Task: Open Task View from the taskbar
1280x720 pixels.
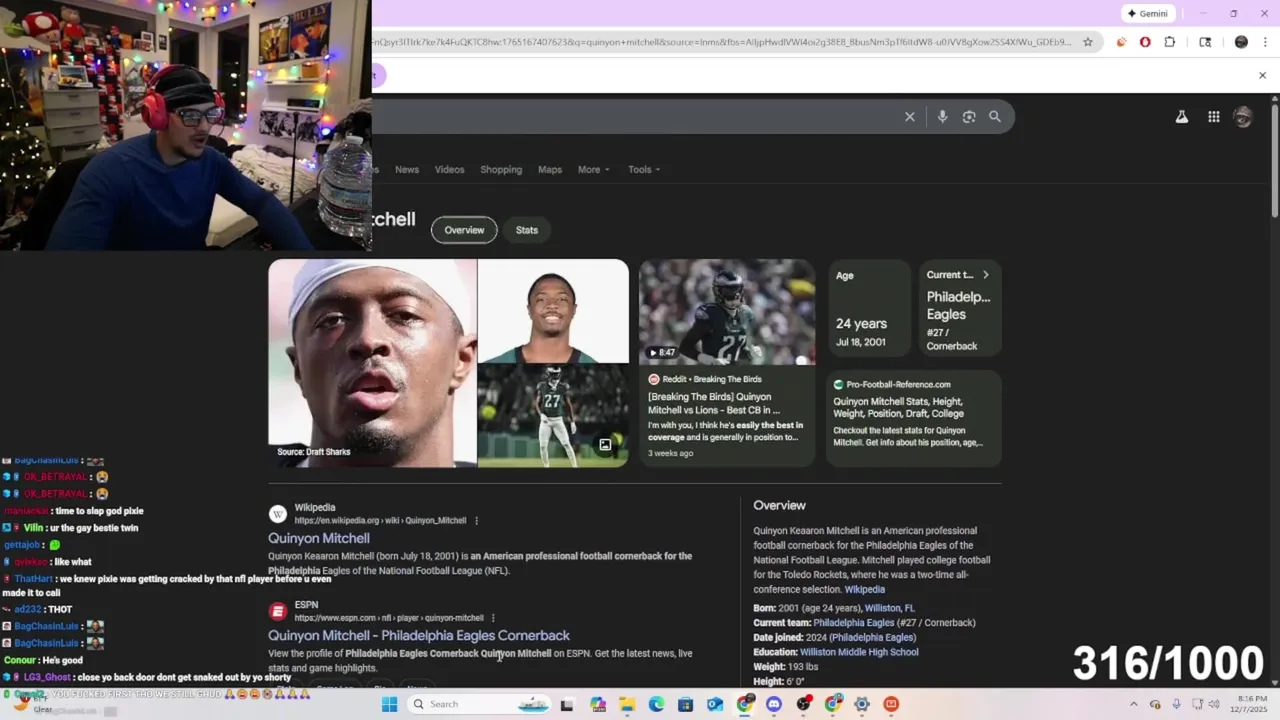Action: [567, 704]
